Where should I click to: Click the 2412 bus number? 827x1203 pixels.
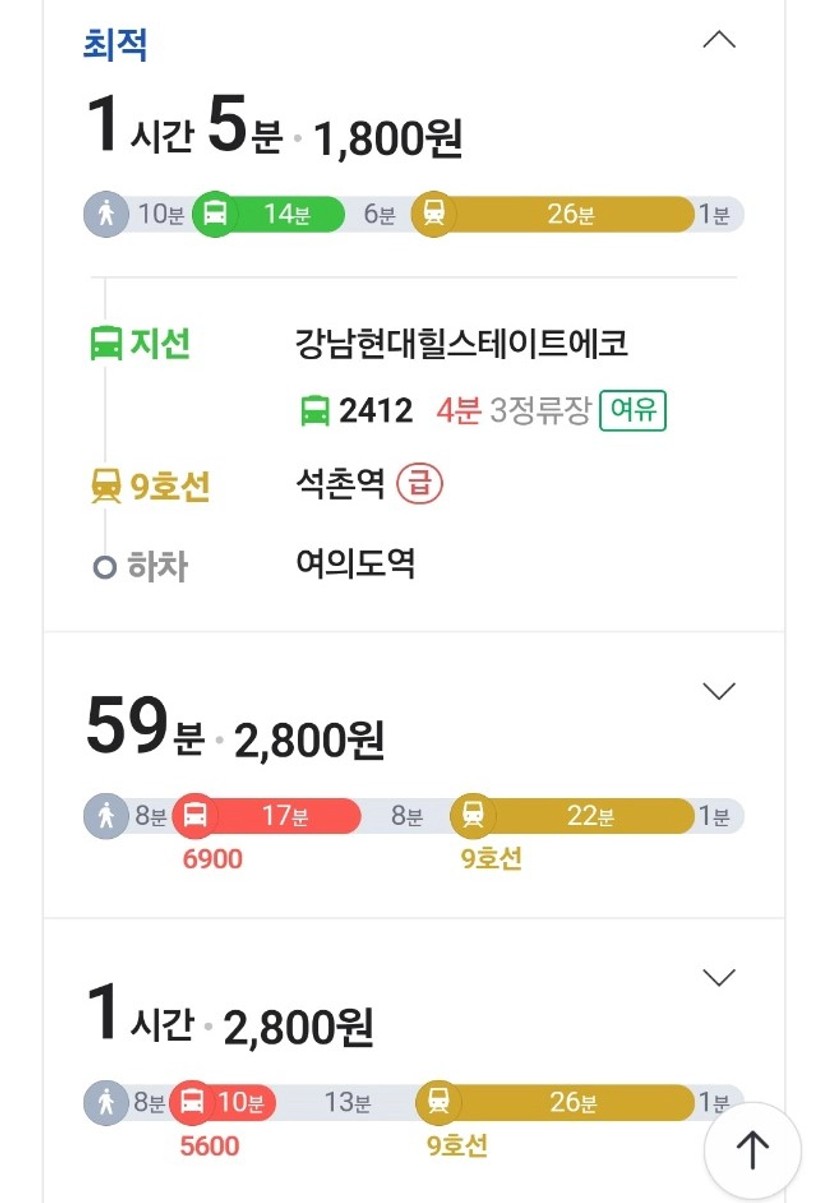tap(376, 411)
